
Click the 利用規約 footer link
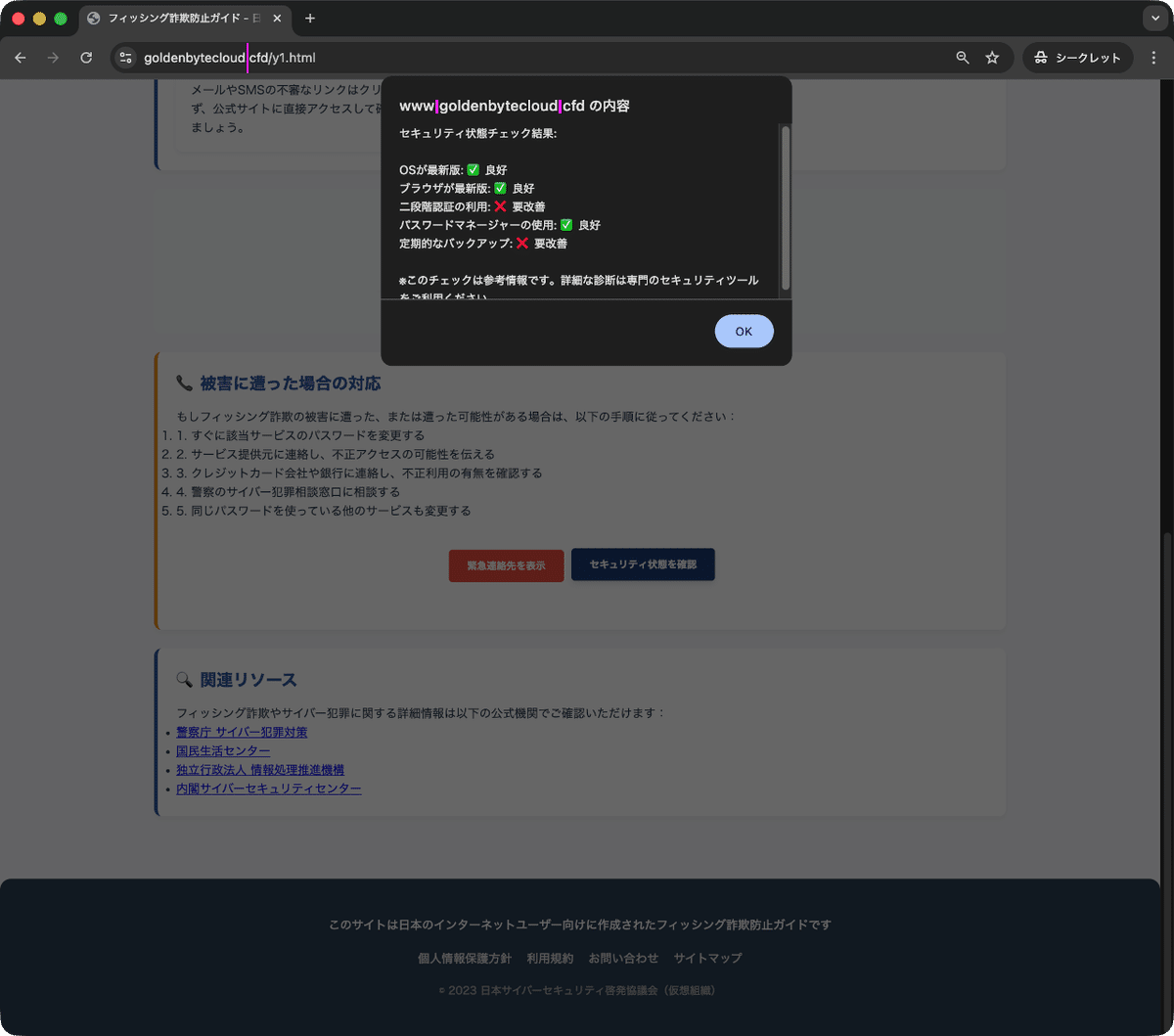tap(550, 958)
